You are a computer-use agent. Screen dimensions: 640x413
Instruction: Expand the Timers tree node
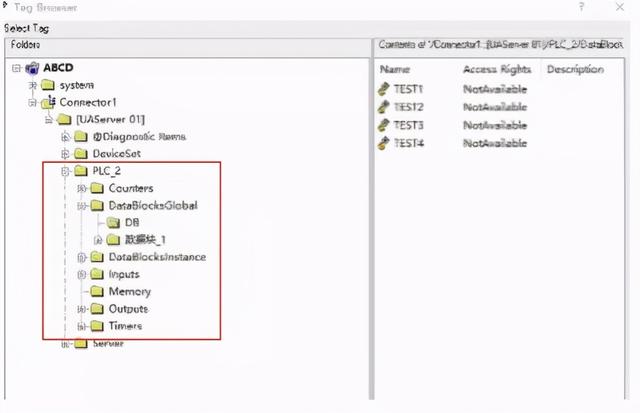(x=82, y=326)
